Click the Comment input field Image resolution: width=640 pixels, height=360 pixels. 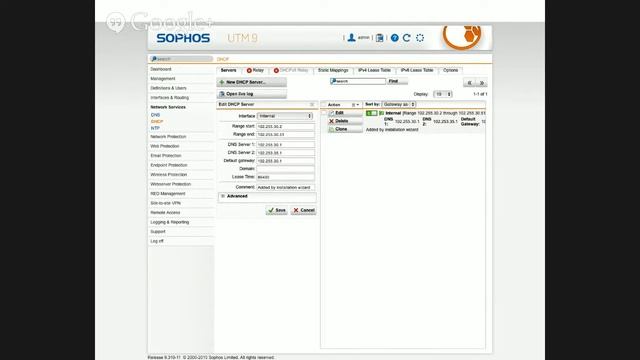pyautogui.click(x=285, y=187)
